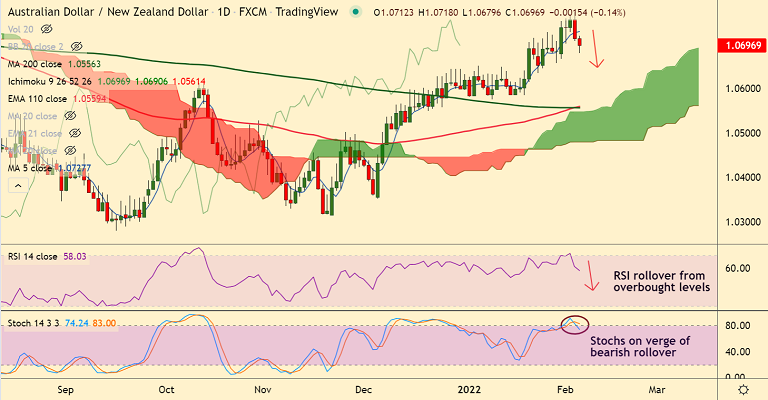This screenshot has width=768, height=400.
Task: Click low value L1.06796
Action: (x=482, y=13)
